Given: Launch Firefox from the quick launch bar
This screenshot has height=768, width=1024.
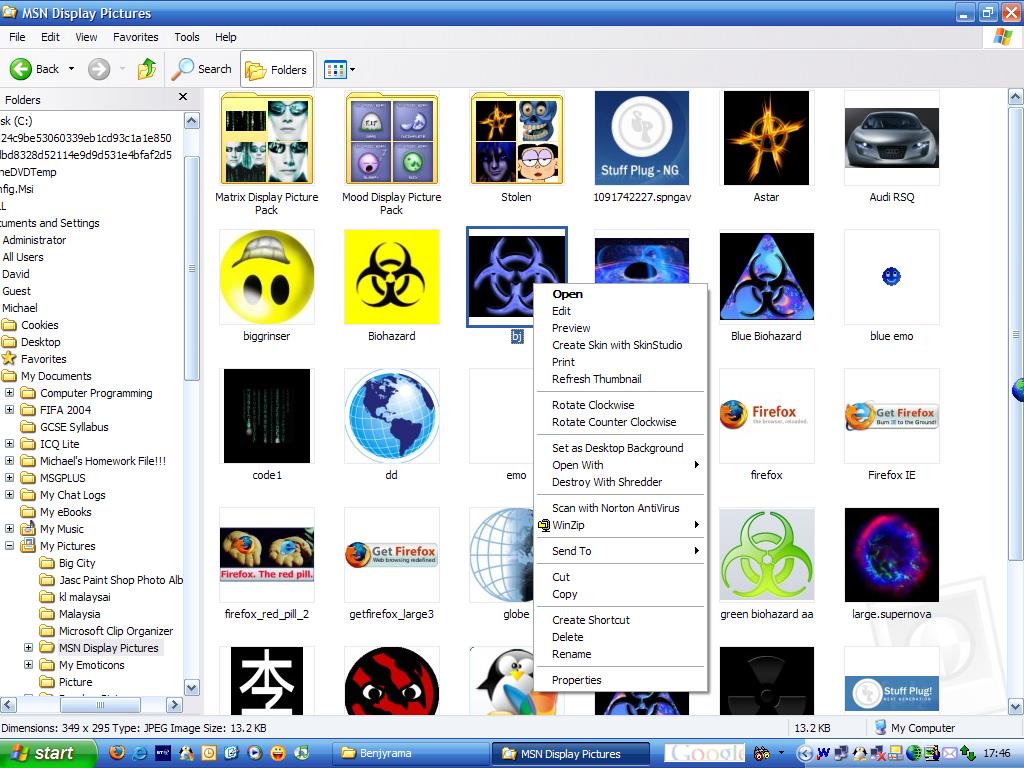Looking at the screenshot, I should click(117, 753).
